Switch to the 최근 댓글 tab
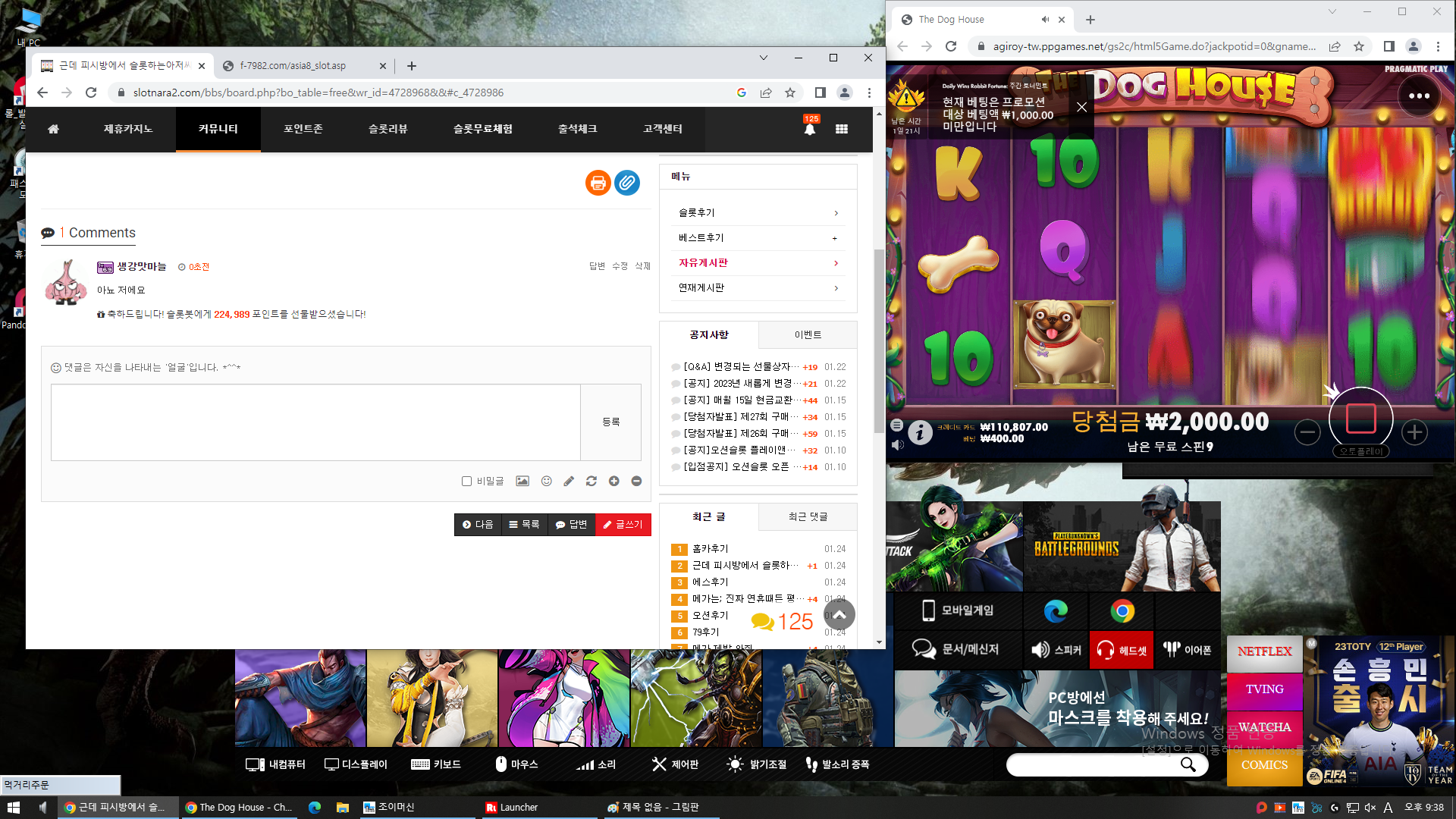1456x819 pixels. point(808,517)
